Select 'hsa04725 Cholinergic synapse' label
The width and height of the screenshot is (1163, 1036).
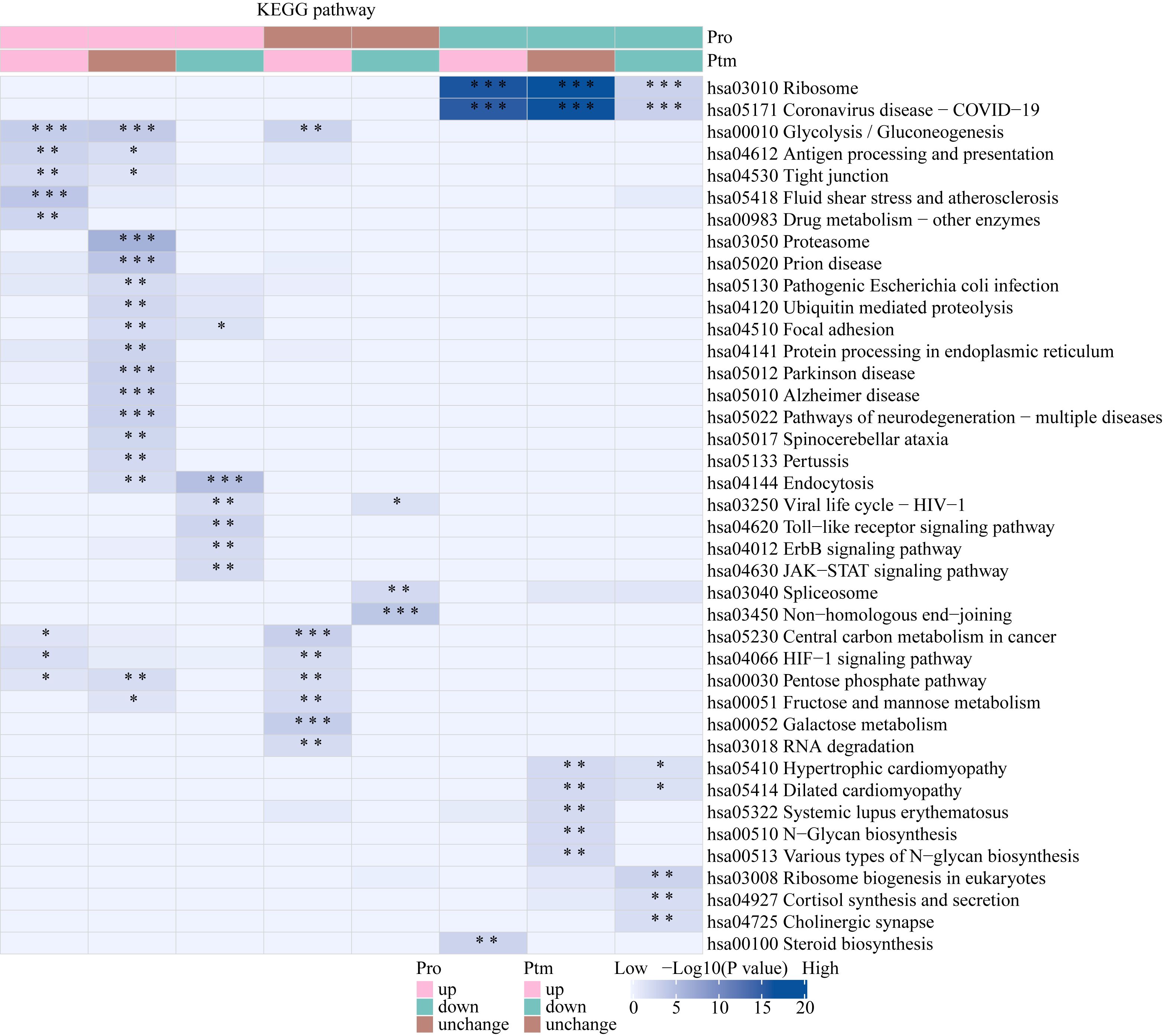click(820, 922)
